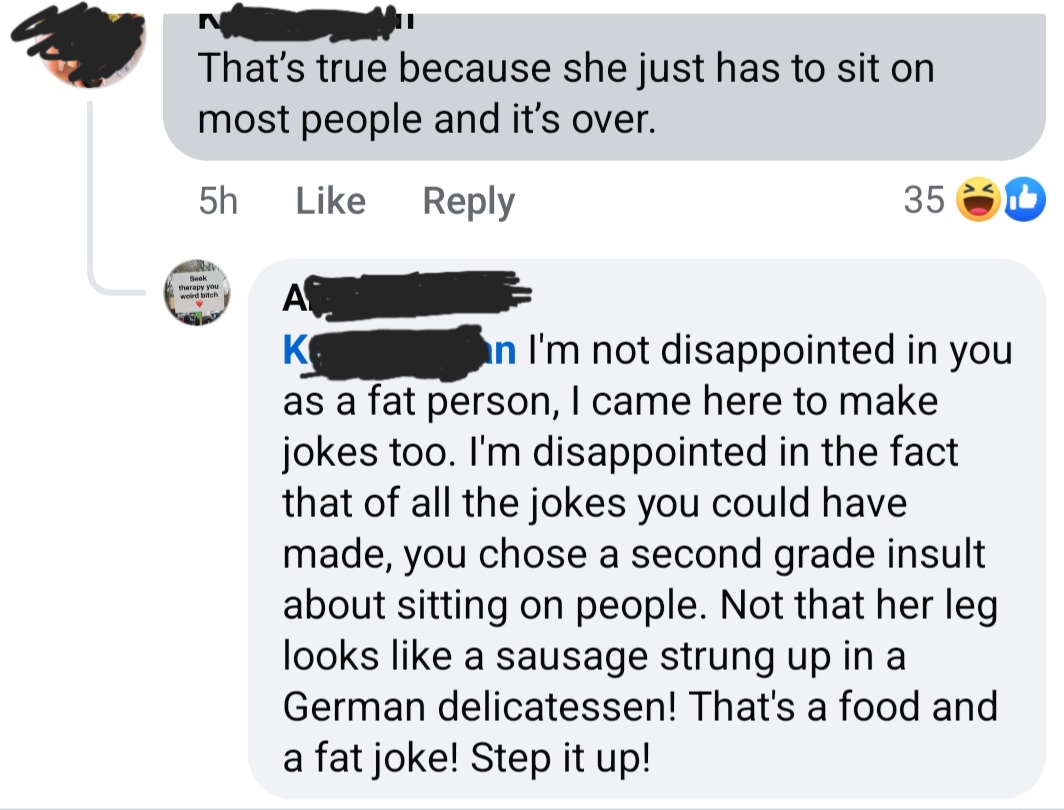Viewport: 1064px width, 810px height.
Task: Open the scribbled-out top commenter avatar
Action: [x=90, y=45]
